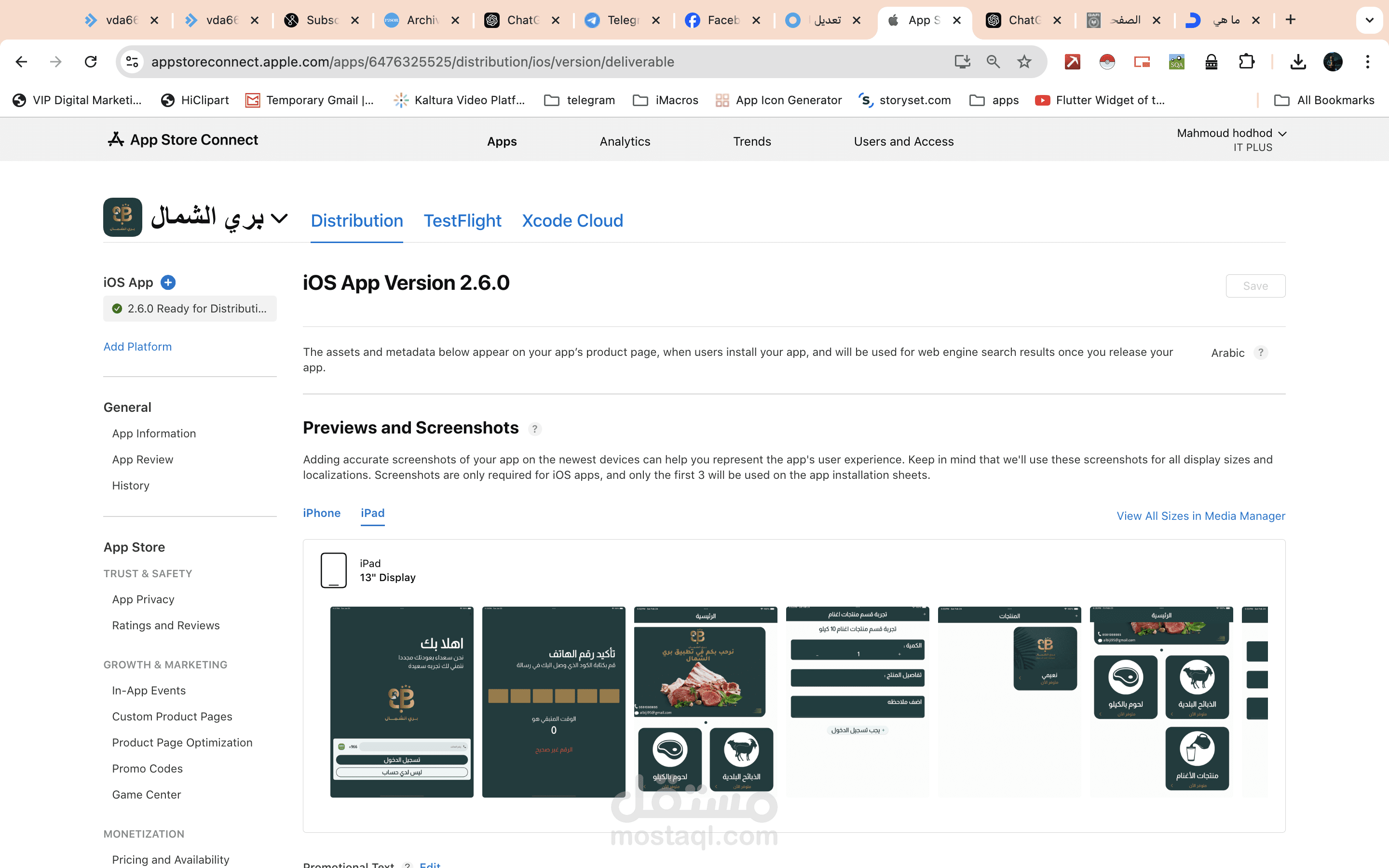Image resolution: width=1389 pixels, height=868 pixels.
Task: Click the help icon next to Arabic
Action: pos(1260,353)
